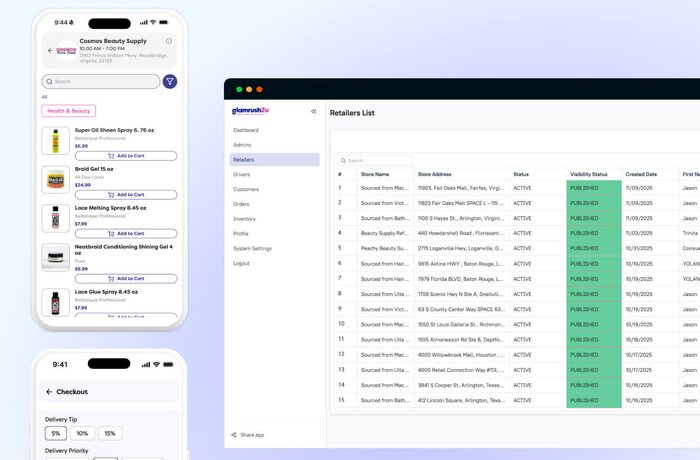This screenshot has width=700, height=460.
Task: Select the 5% delivery tip option
Action: [56, 433]
